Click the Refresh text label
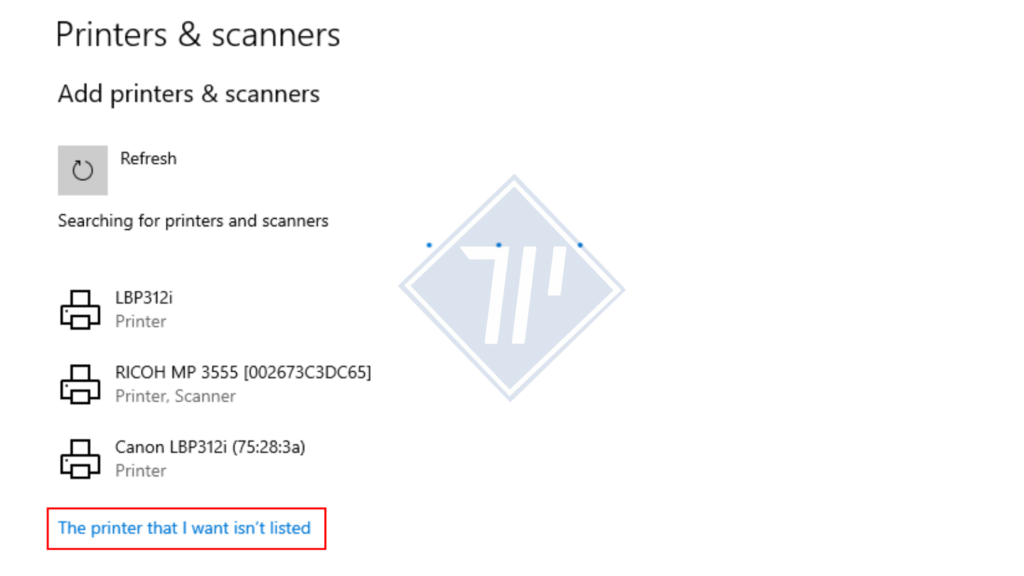The image size is (1024, 576). (x=148, y=158)
